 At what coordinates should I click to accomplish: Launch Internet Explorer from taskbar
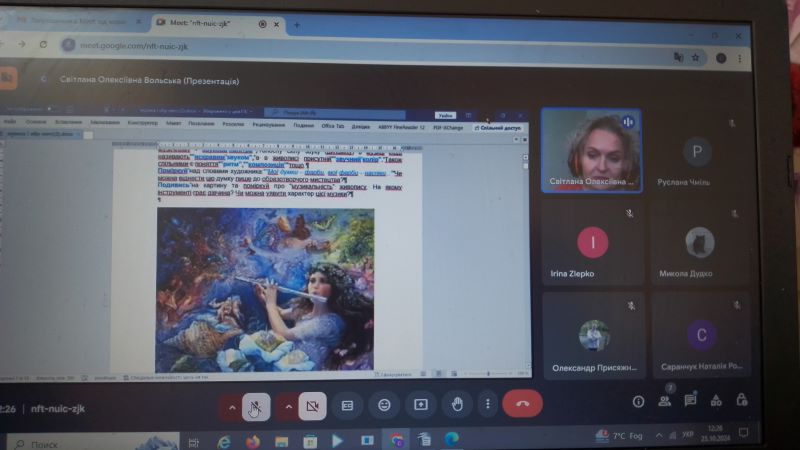click(x=223, y=442)
